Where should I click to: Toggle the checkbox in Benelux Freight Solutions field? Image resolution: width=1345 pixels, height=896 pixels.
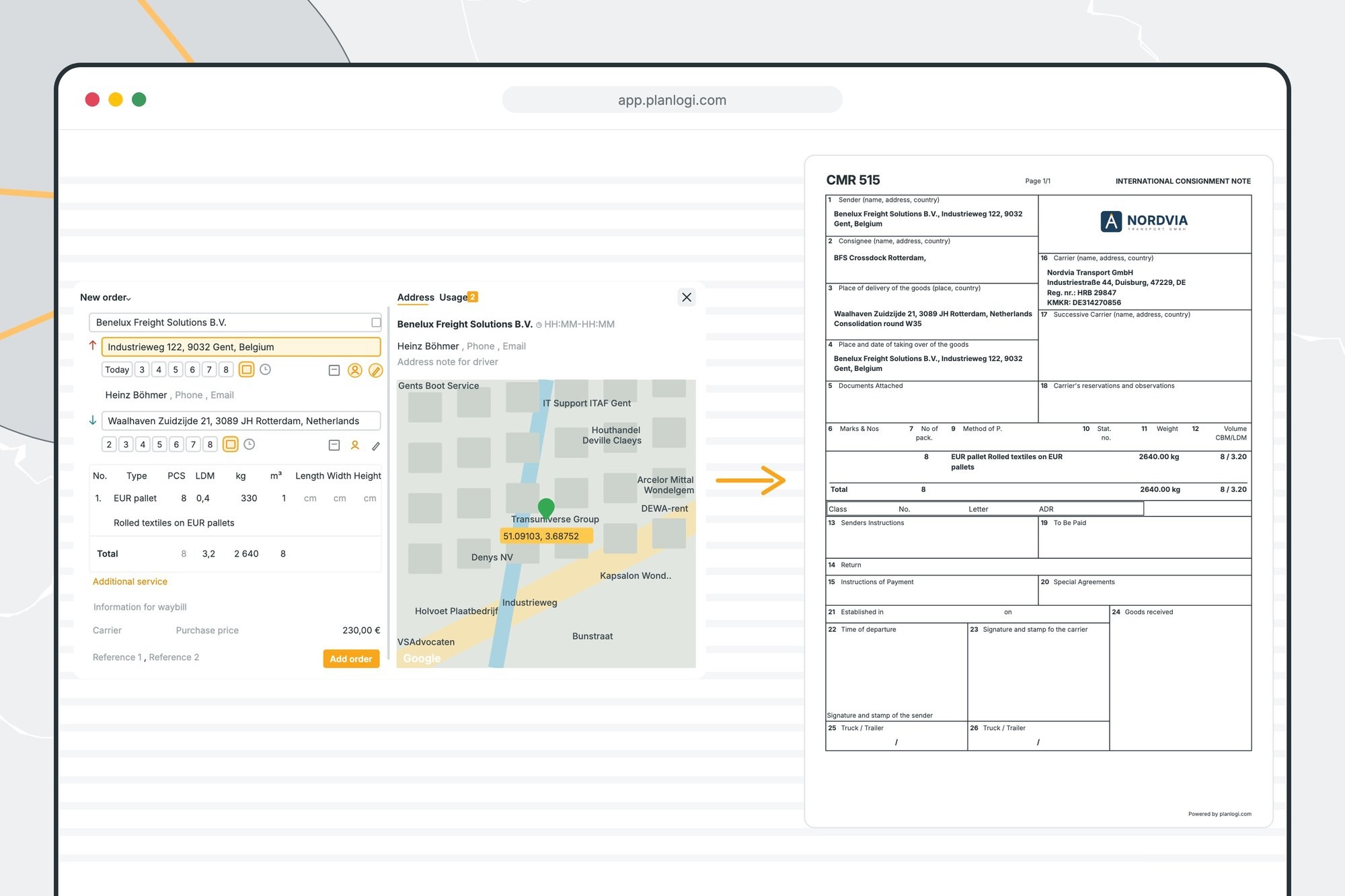(376, 323)
